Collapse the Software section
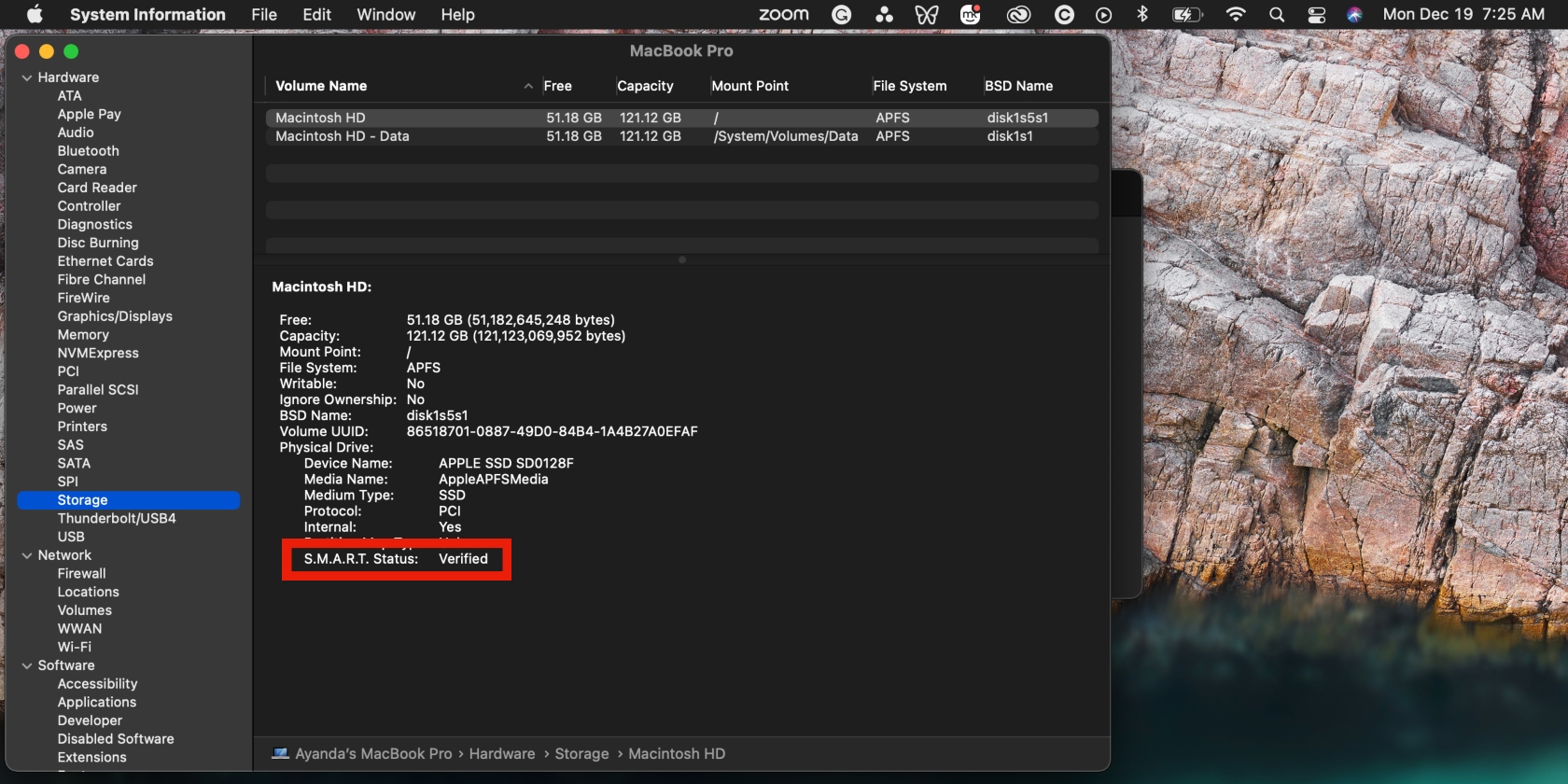Viewport: 1568px width, 784px height. [27, 665]
